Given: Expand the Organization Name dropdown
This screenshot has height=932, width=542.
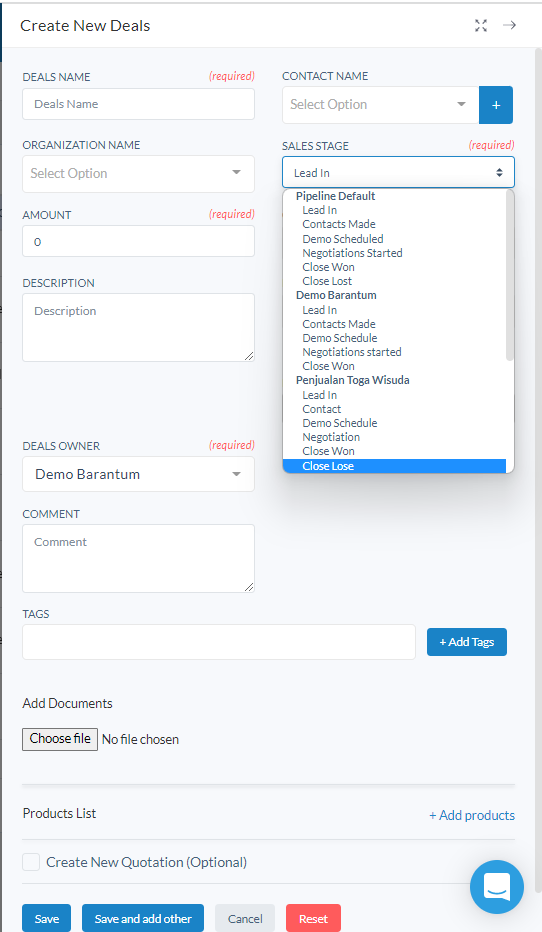Looking at the screenshot, I should [x=138, y=174].
